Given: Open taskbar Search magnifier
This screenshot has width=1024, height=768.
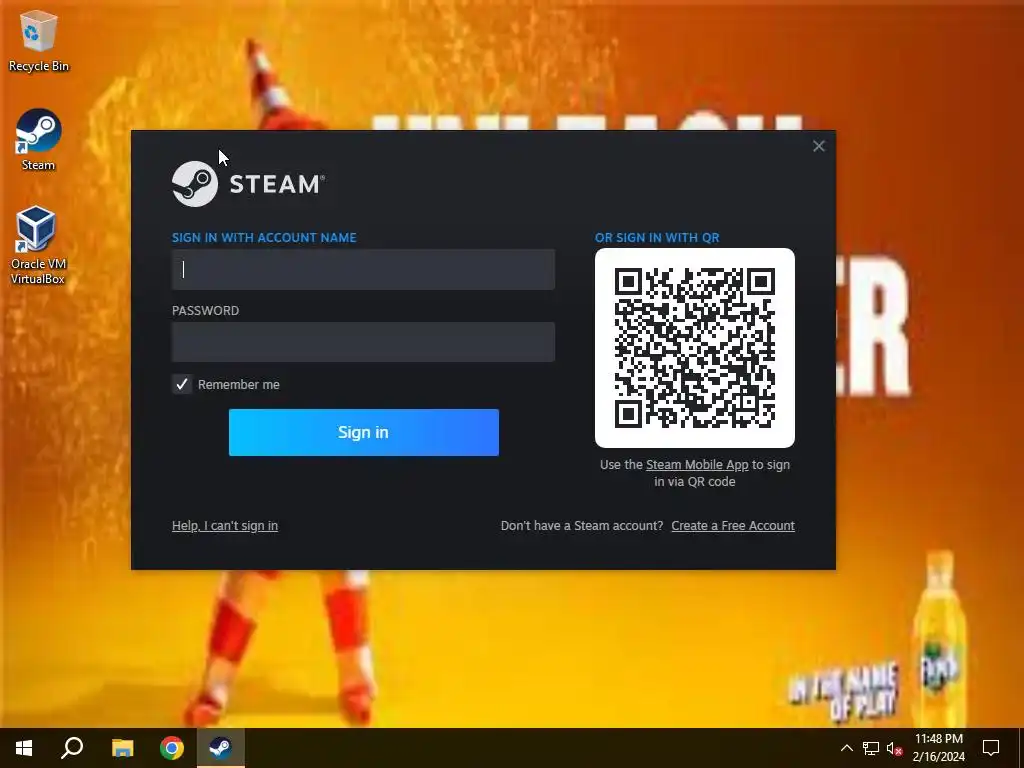Looking at the screenshot, I should [72, 748].
